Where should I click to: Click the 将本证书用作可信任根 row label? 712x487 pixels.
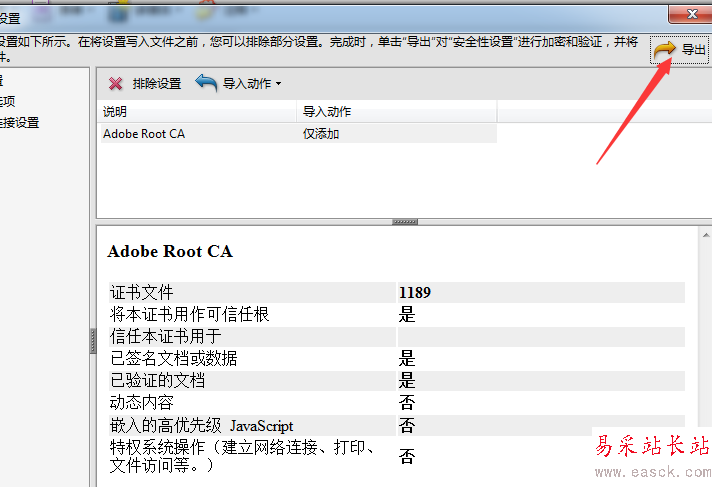pyautogui.click(x=189, y=314)
